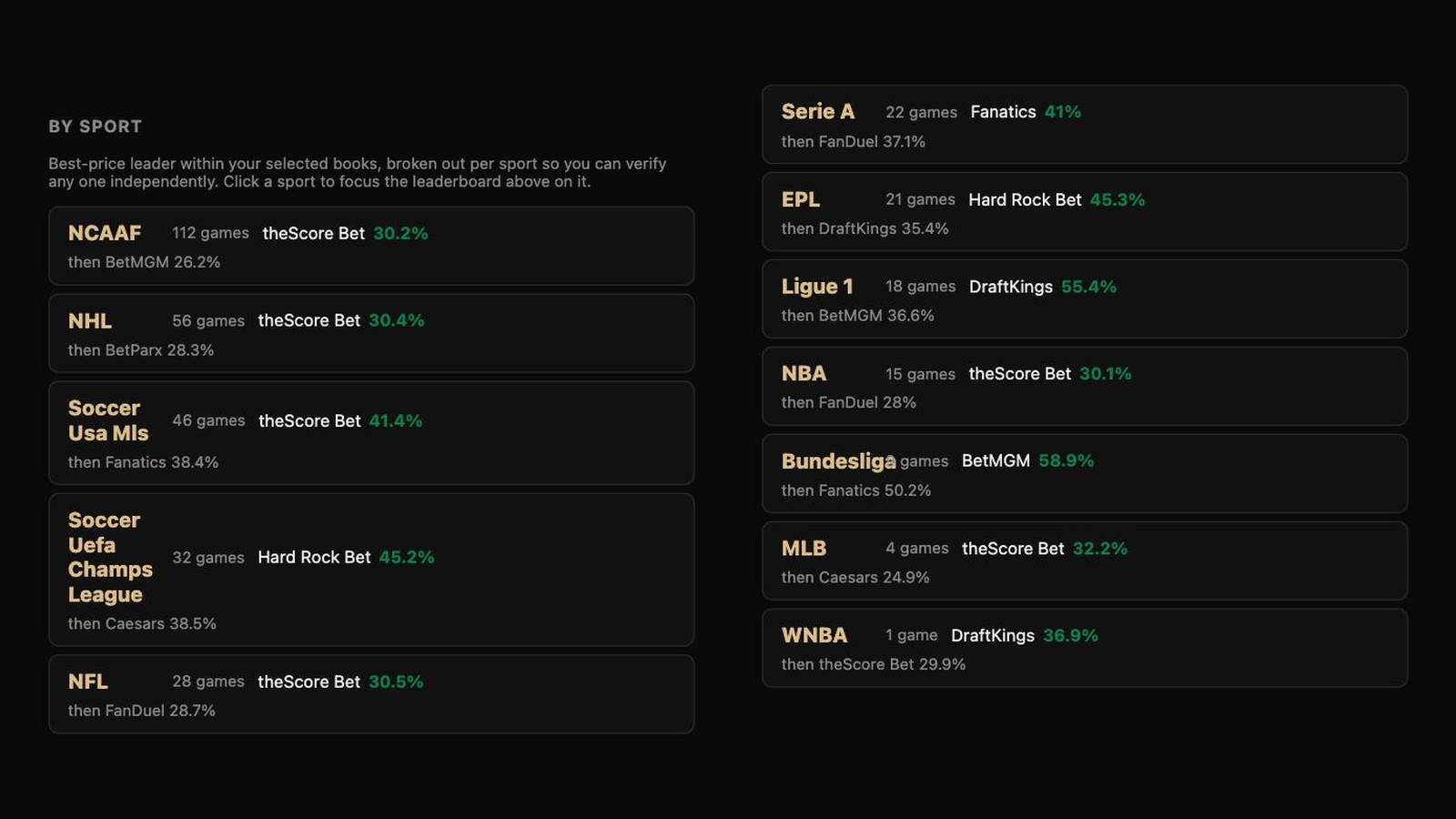This screenshot has height=819, width=1456.
Task: Click the 15 games count in NBA
Action: [x=920, y=374]
